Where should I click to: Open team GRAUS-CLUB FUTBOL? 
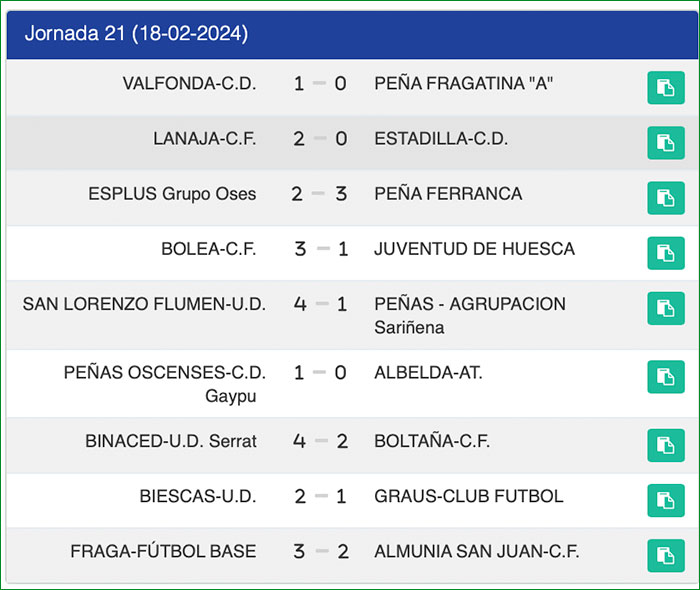468,496
